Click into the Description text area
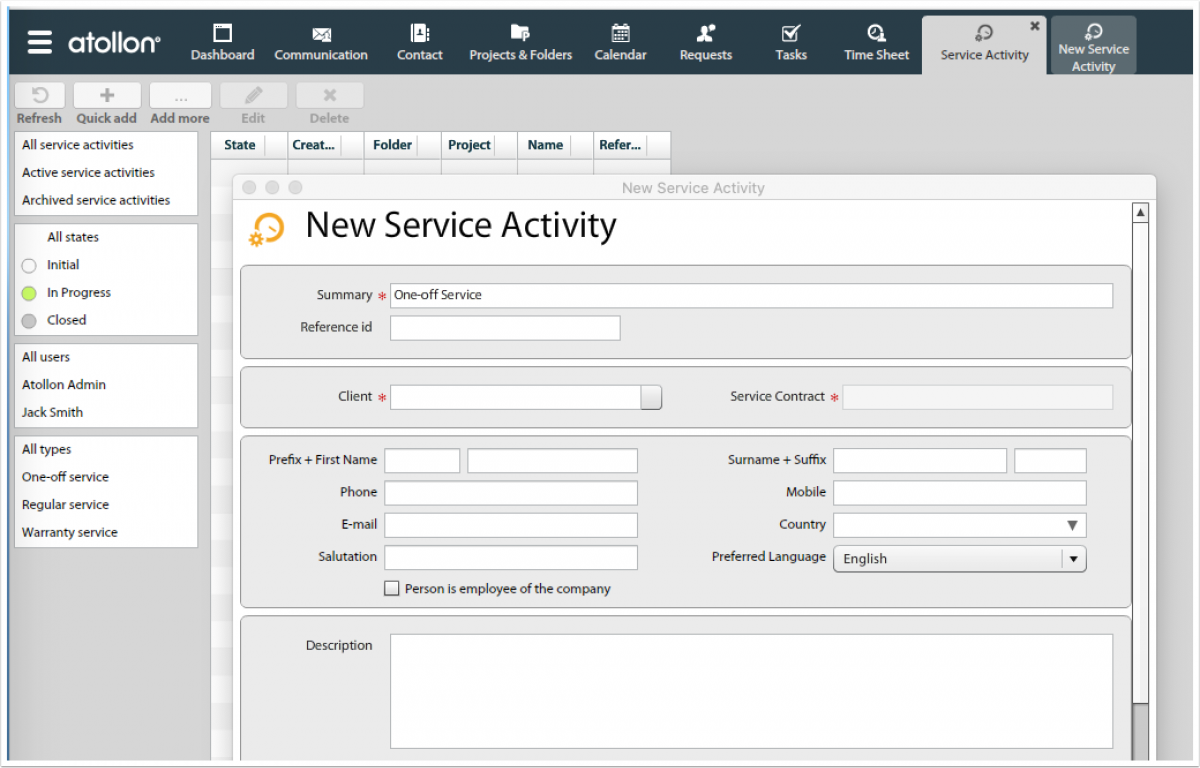 click(x=750, y=690)
